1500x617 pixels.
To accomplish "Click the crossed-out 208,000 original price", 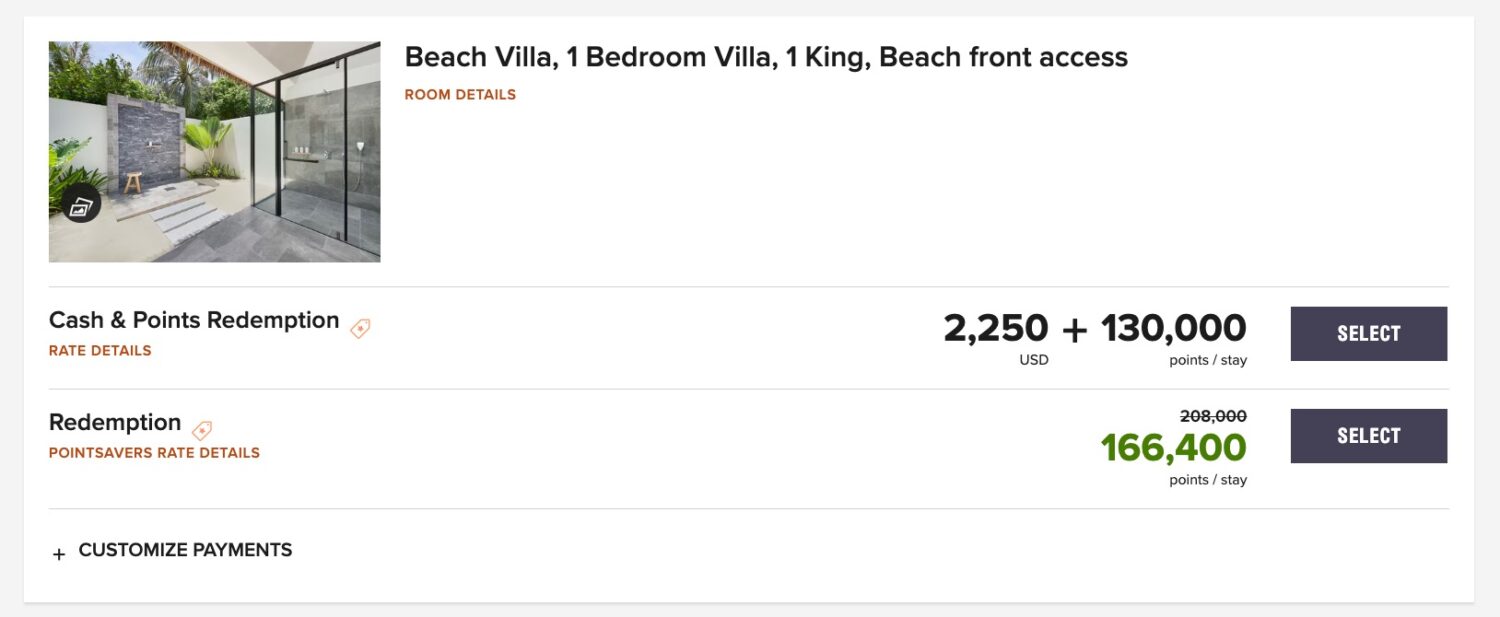I will pos(1213,416).
